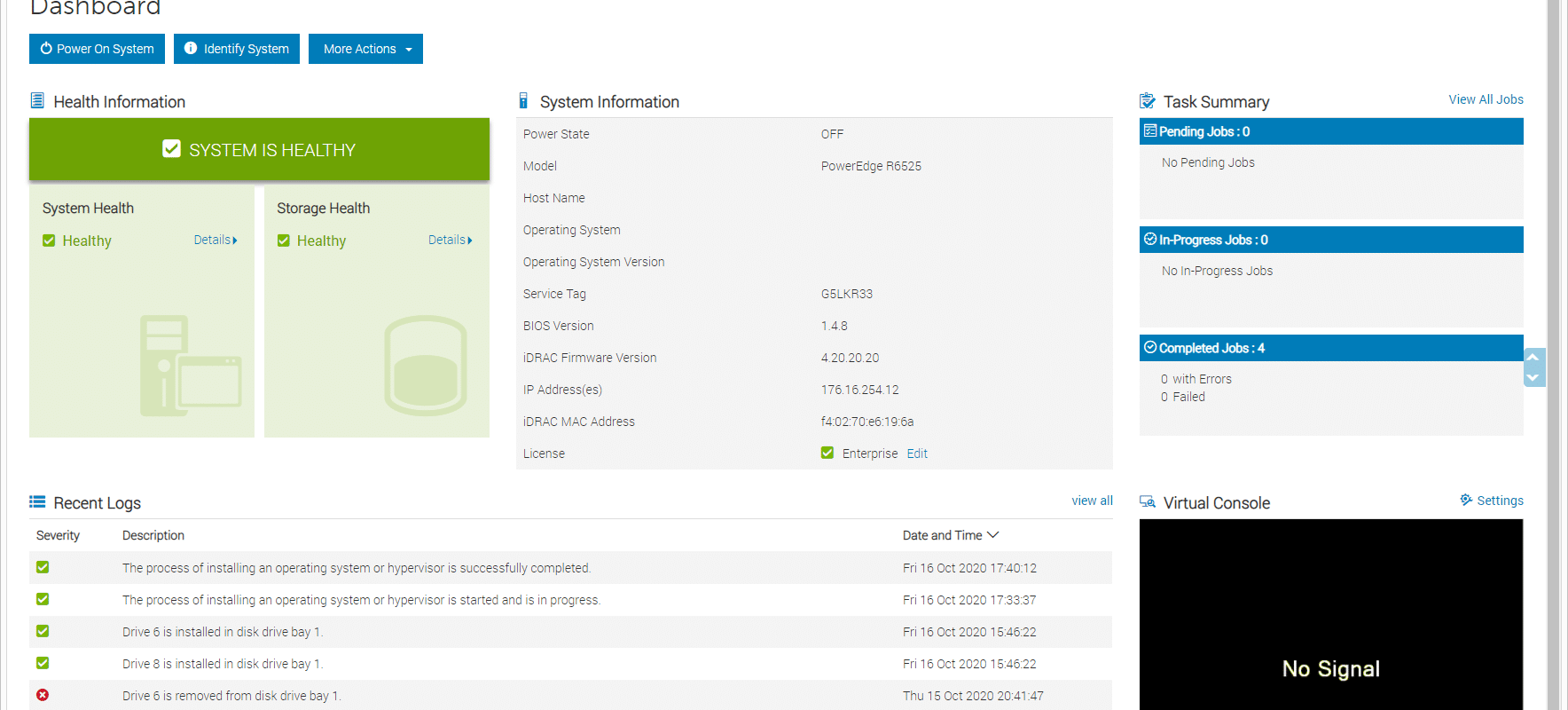Click the Description column header
This screenshot has width=1568, height=710.
click(x=153, y=535)
